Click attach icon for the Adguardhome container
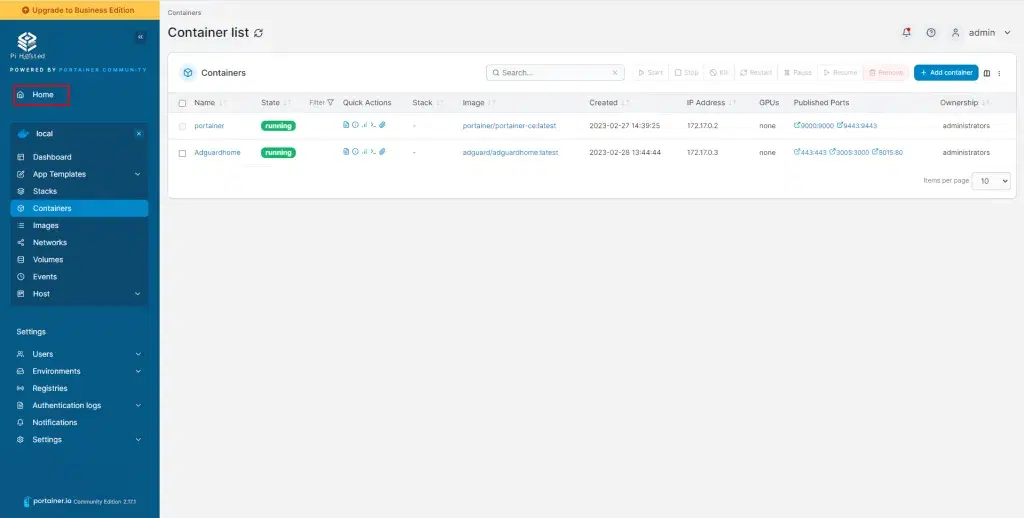 (382, 152)
